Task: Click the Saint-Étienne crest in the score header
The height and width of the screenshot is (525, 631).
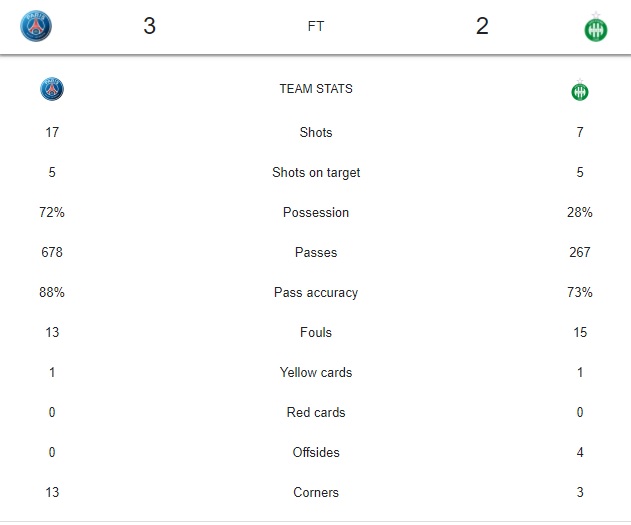Action: [x=596, y=27]
